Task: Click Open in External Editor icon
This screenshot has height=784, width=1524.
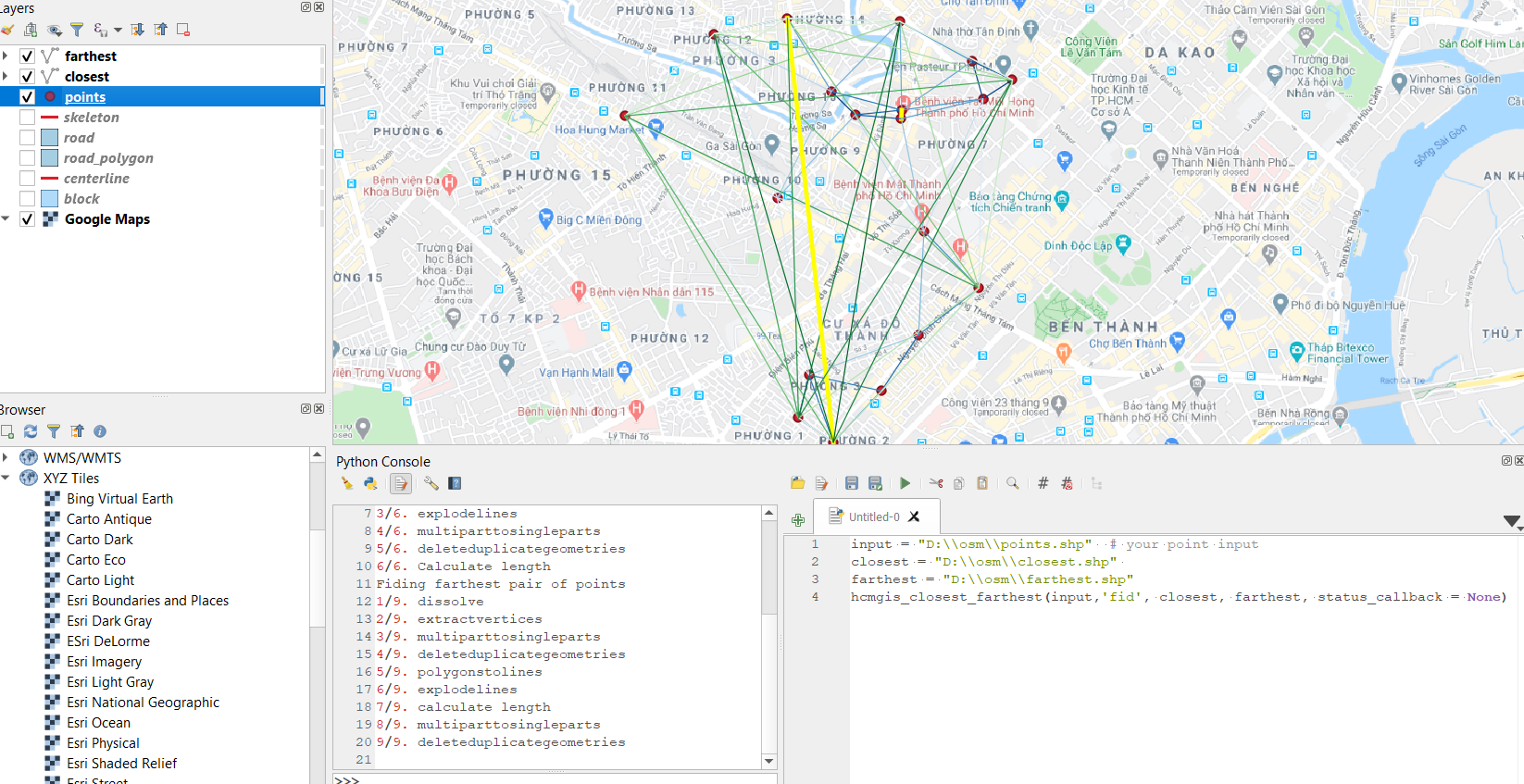Action: click(x=821, y=483)
